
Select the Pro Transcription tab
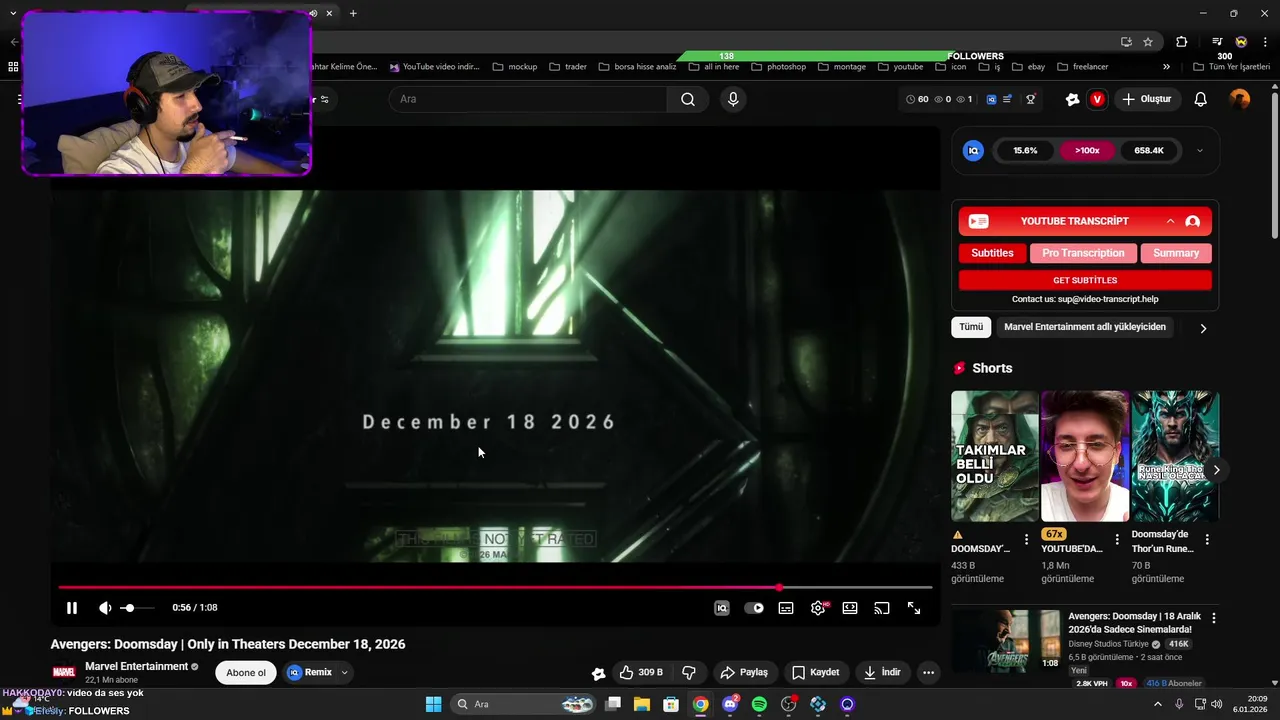(x=1083, y=253)
